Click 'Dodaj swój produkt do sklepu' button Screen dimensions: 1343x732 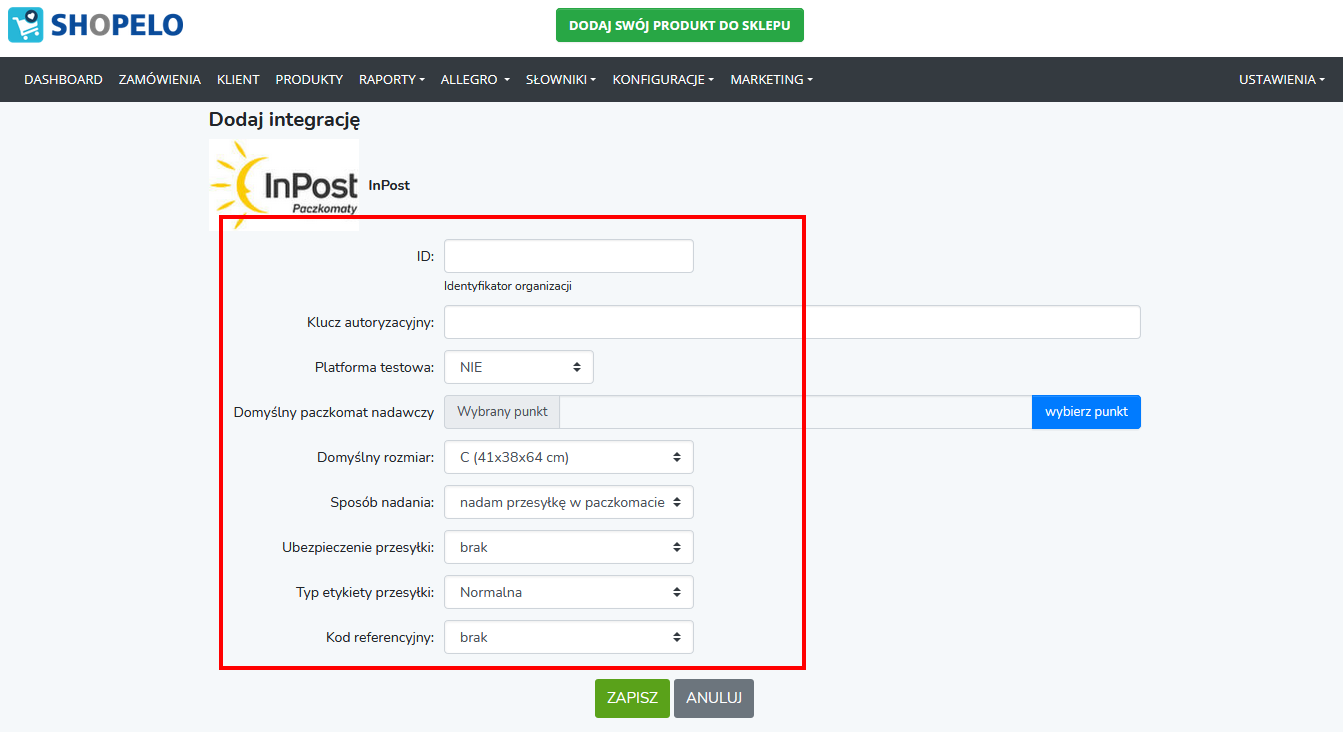(680, 25)
